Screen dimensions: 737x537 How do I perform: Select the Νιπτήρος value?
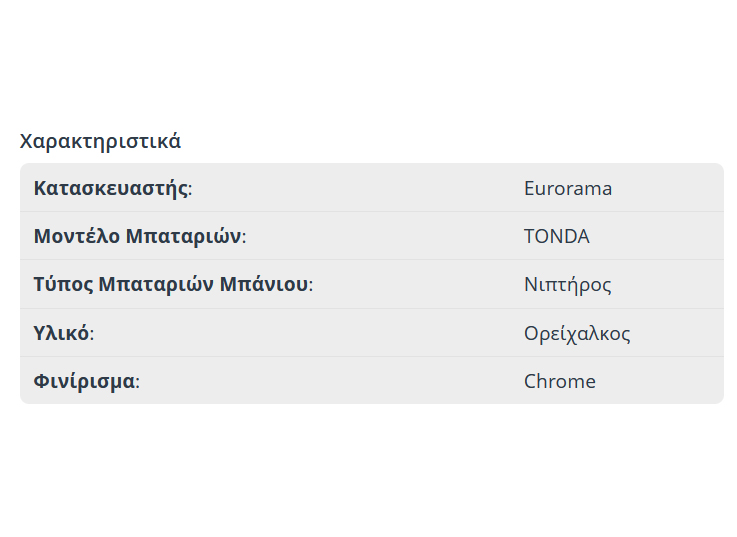(x=567, y=284)
